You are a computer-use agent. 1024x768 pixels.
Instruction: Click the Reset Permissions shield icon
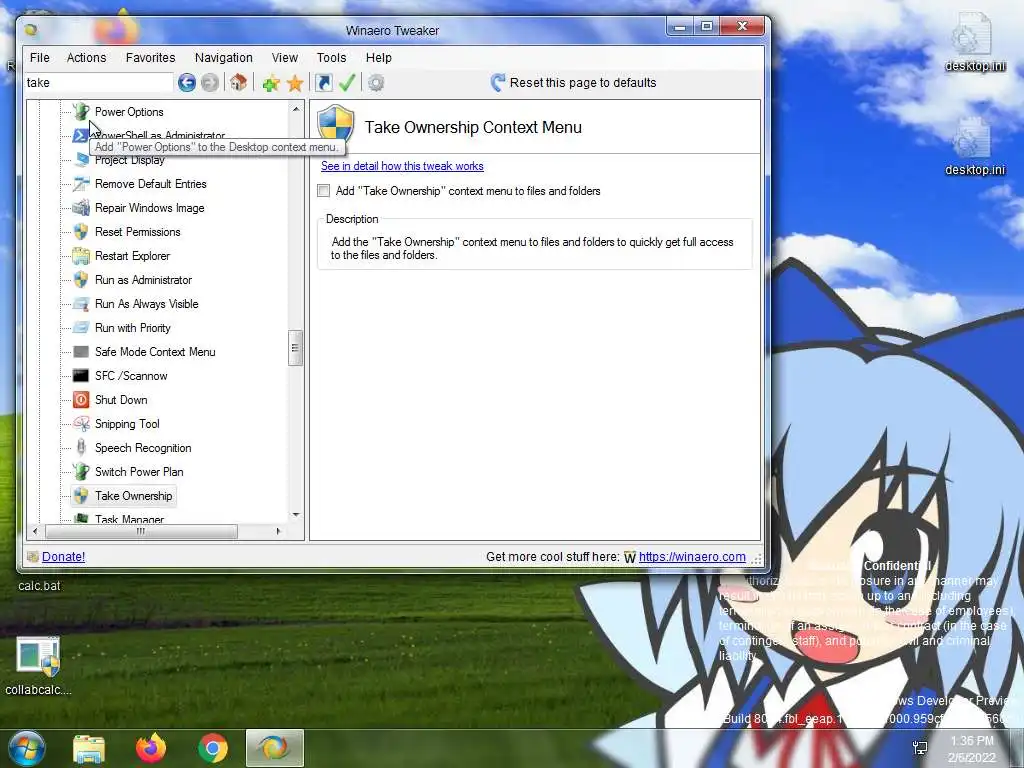click(81, 232)
